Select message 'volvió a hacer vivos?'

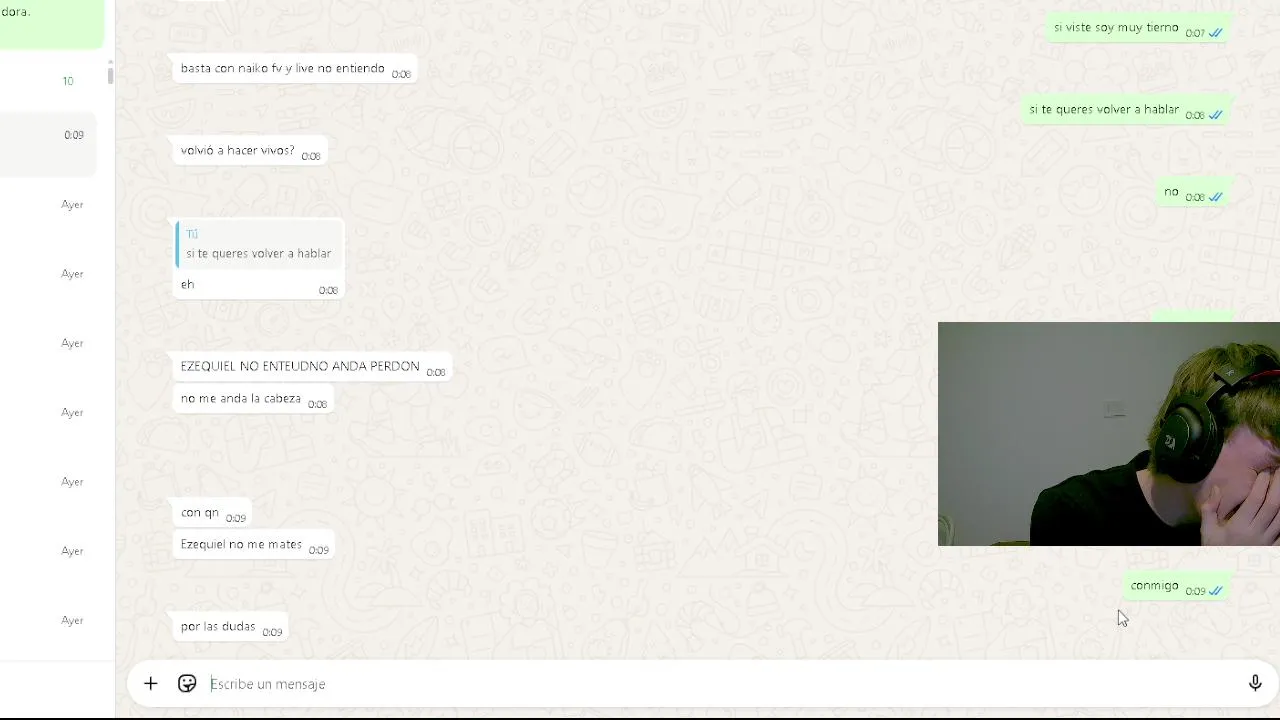(x=249, y=151)
